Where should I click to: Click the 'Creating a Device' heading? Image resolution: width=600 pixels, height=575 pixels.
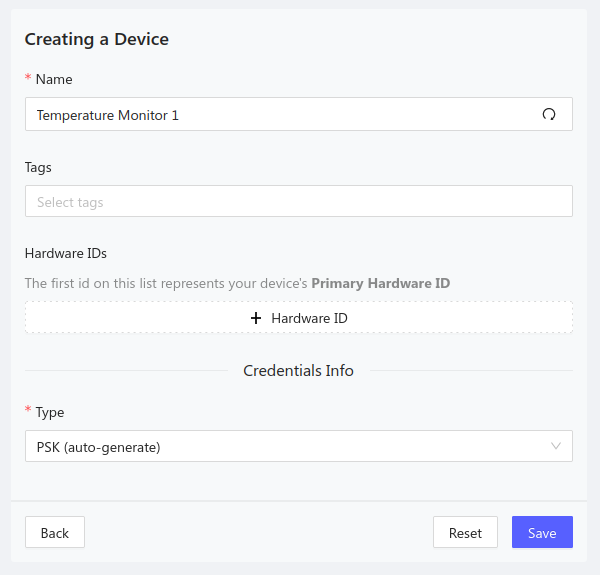[x=97, y=39]
